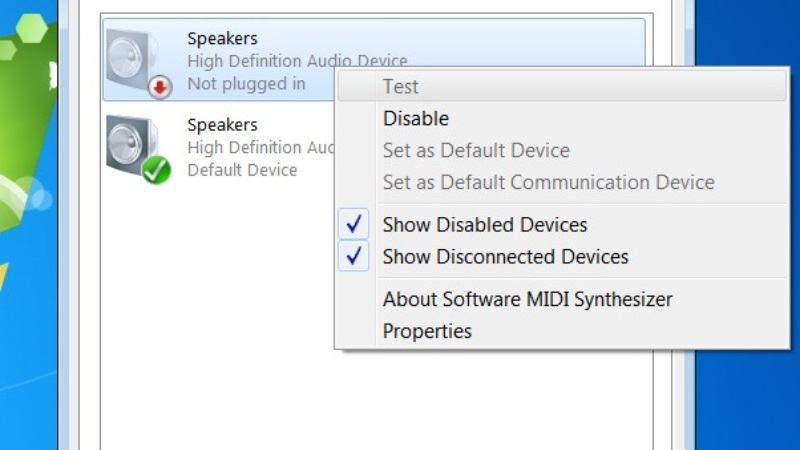
Task: Untick the checkmark beside Show Disabled Devices
Action: (354, 225)
